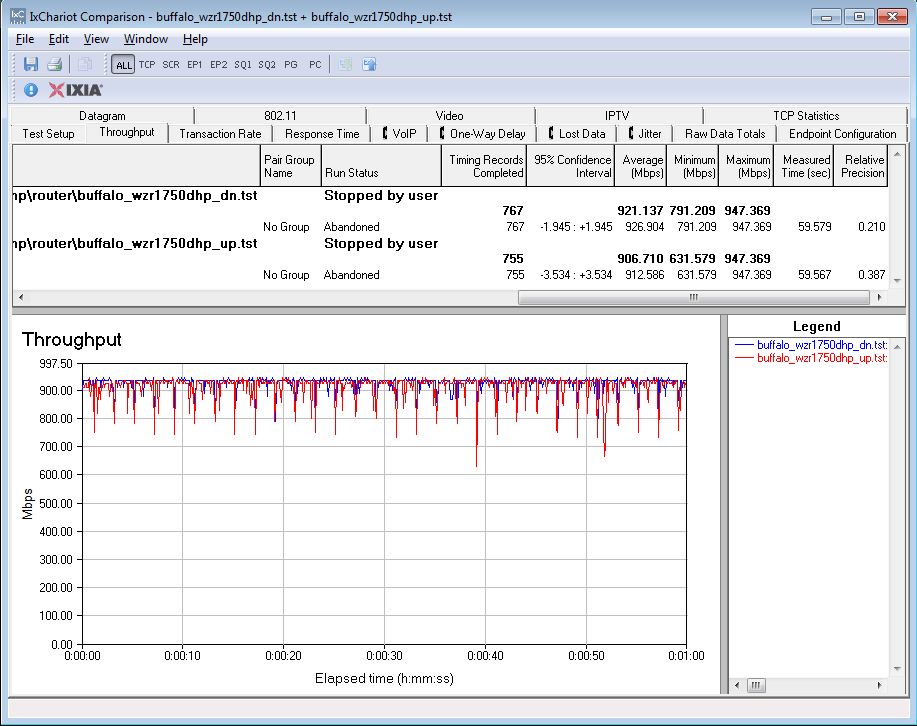Open the Edit menu
Viewport: 917px width, 726px height.
(x=58, y=39)
